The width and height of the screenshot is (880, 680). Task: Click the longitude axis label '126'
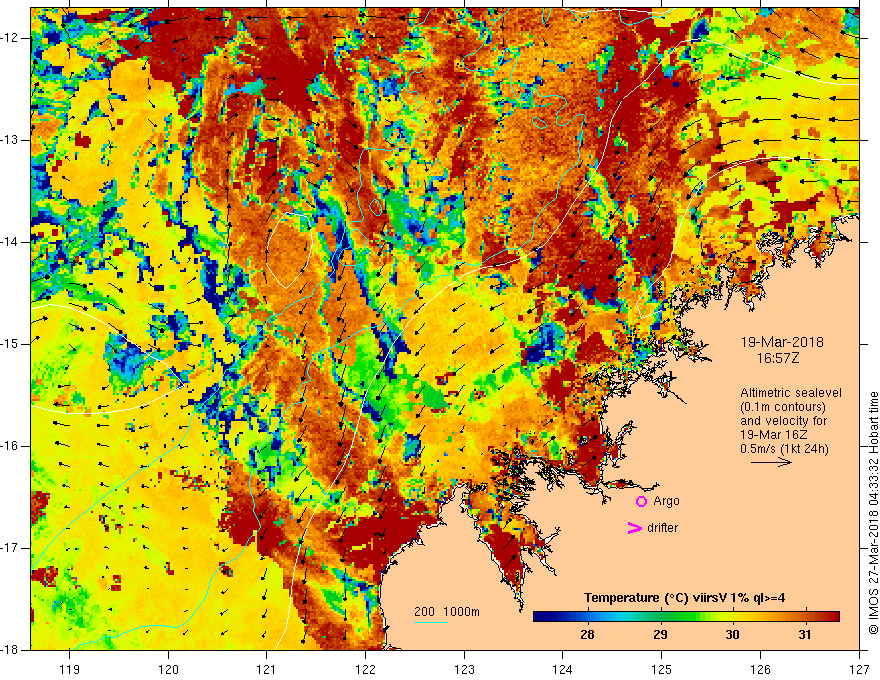pos(760,669)
